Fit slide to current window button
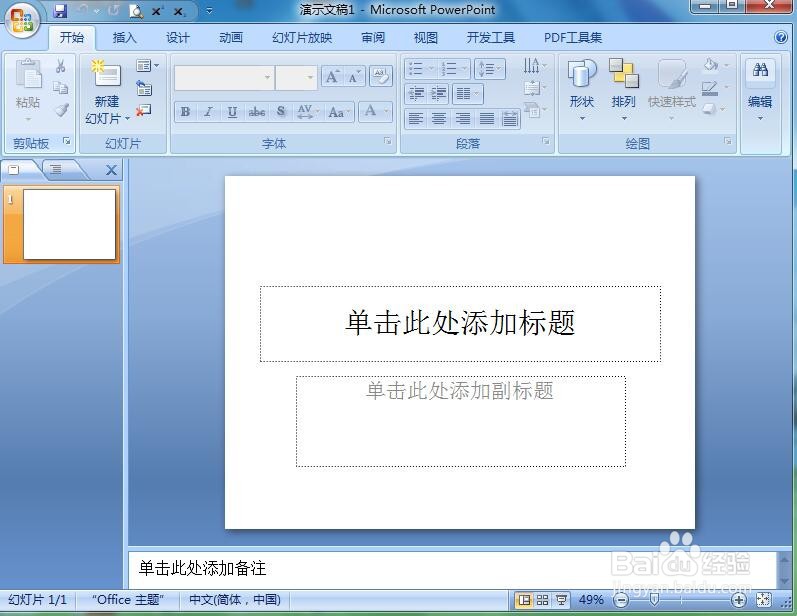Image resolution: width=797 pixels, height=616 pixels. tap(763, 600)
